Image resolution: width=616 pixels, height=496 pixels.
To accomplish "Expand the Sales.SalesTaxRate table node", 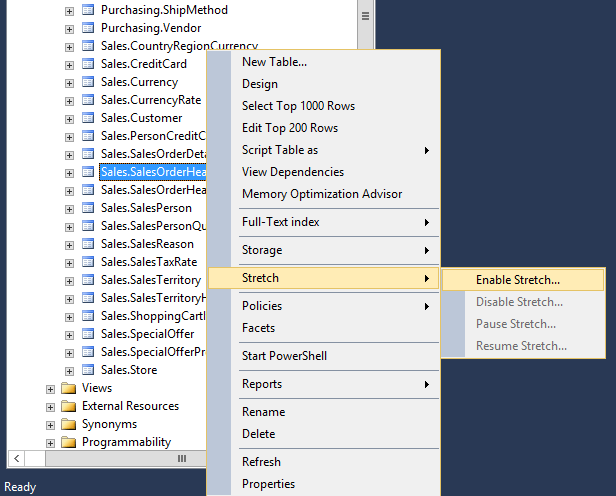I will [69, 262].
